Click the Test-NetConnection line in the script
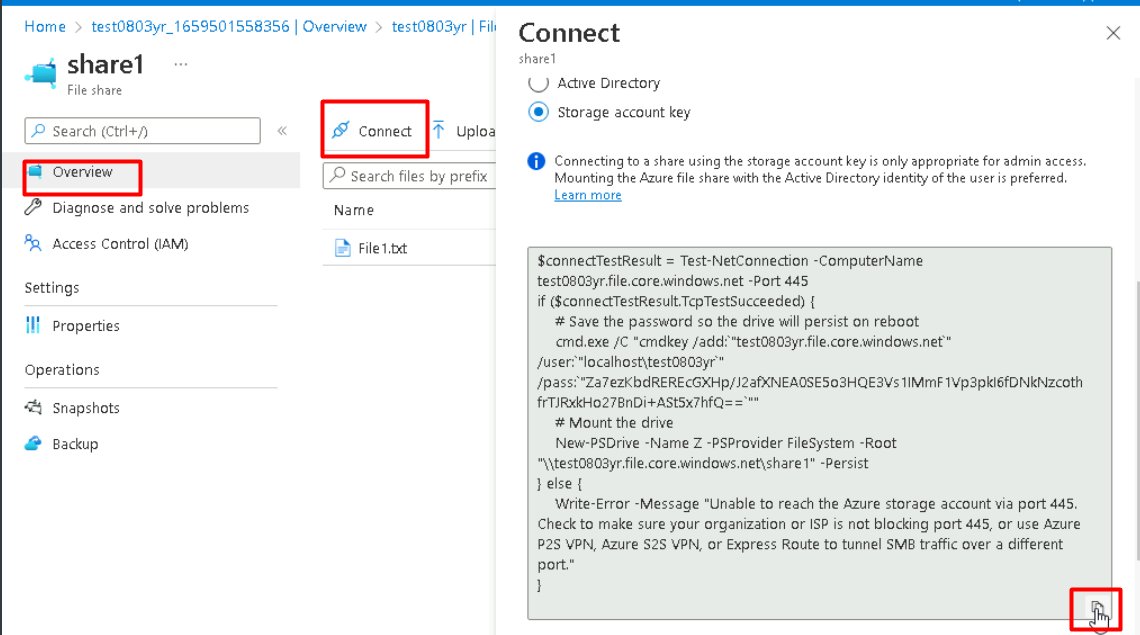Viewport: 1140px width, 635px height. [x=730, y=260]
